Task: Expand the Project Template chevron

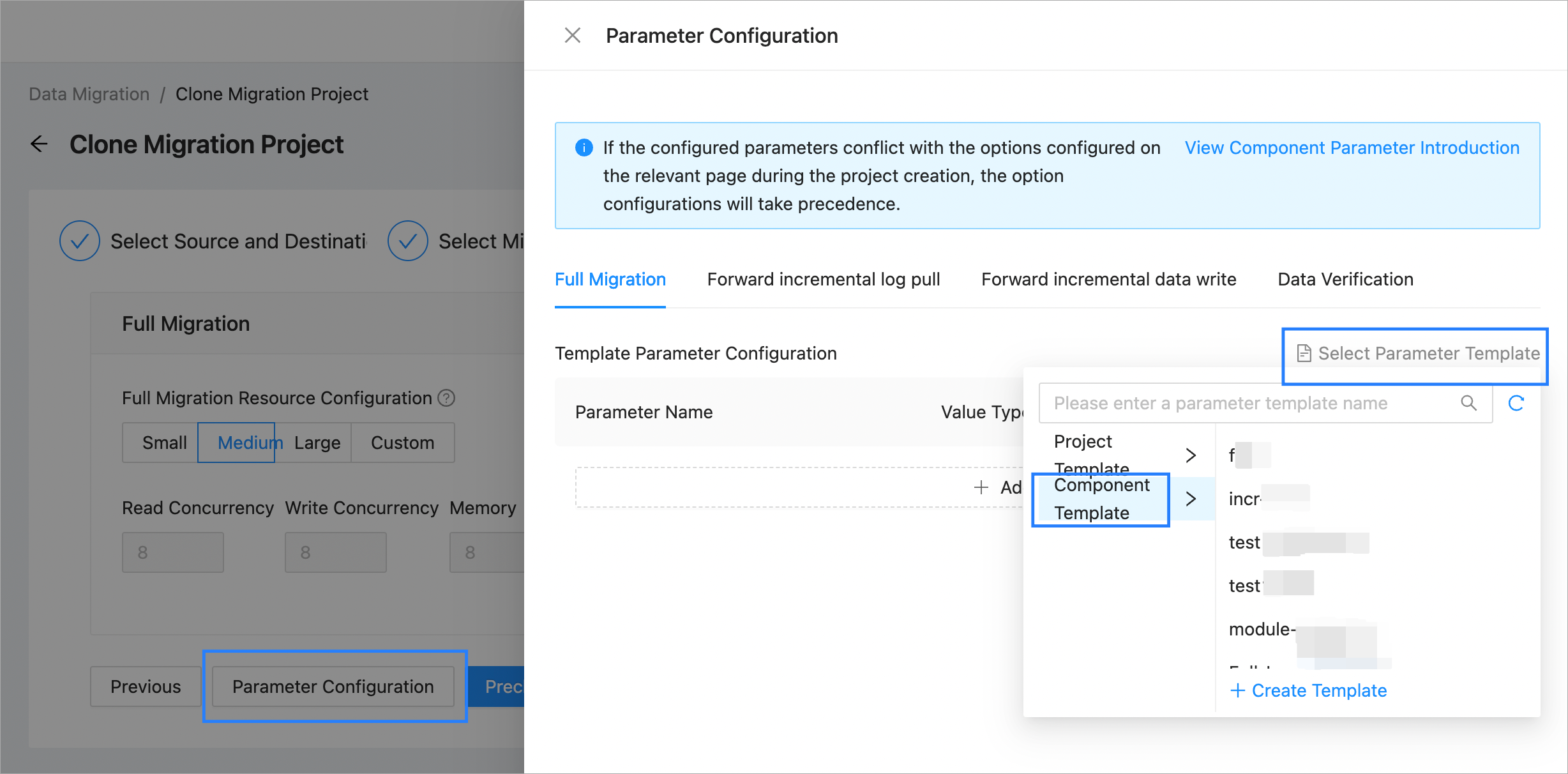Action: tap(1191, 455)
